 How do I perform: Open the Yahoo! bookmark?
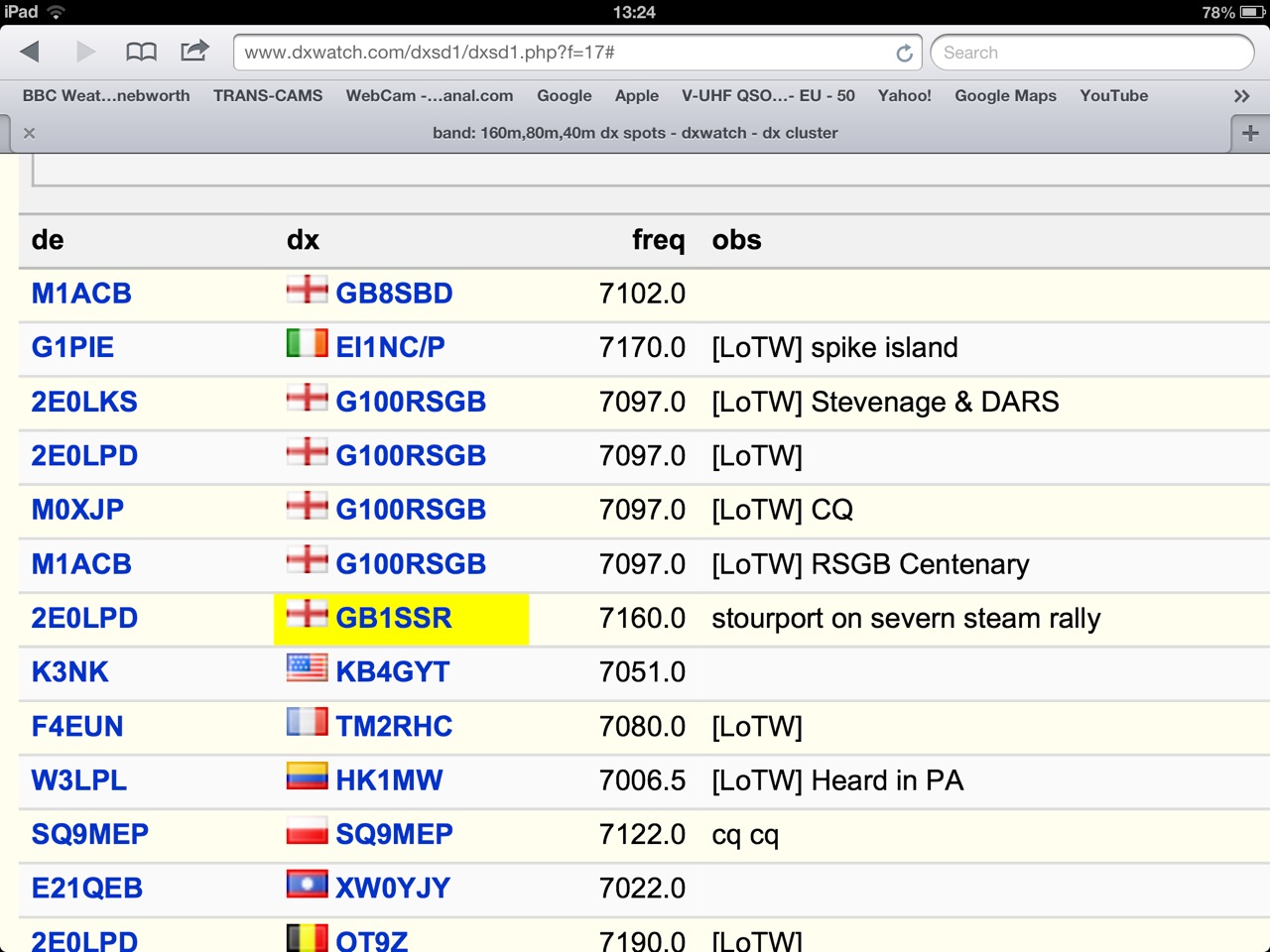coord(904,96)
